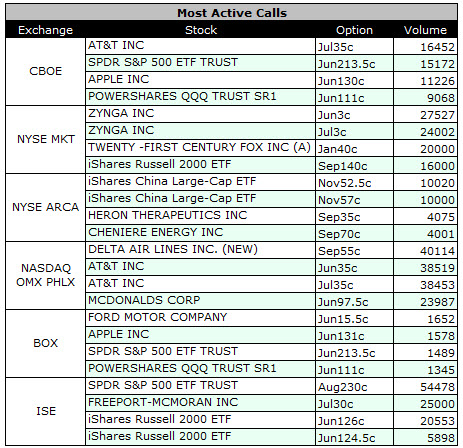
Task: Click the Exchange column header
Action: (x=45, y=30)
